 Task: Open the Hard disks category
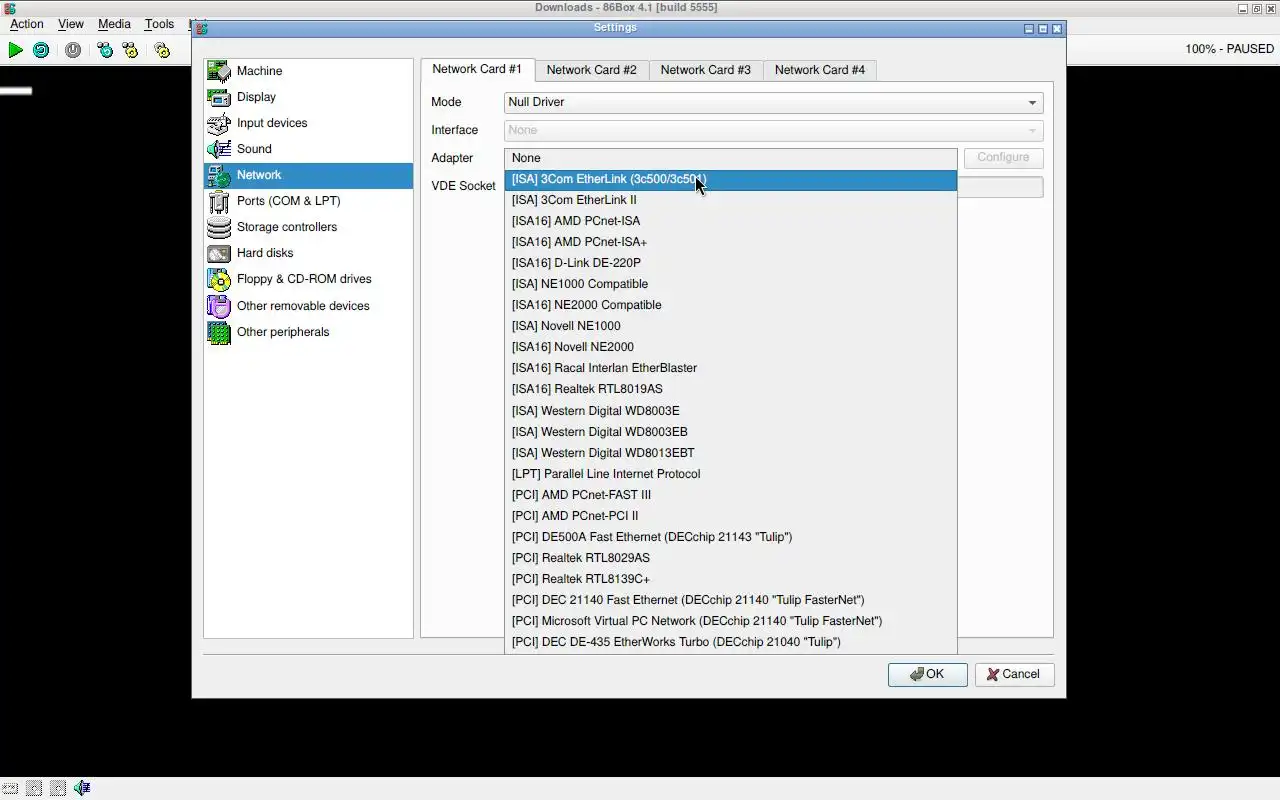tap(308, 253)
